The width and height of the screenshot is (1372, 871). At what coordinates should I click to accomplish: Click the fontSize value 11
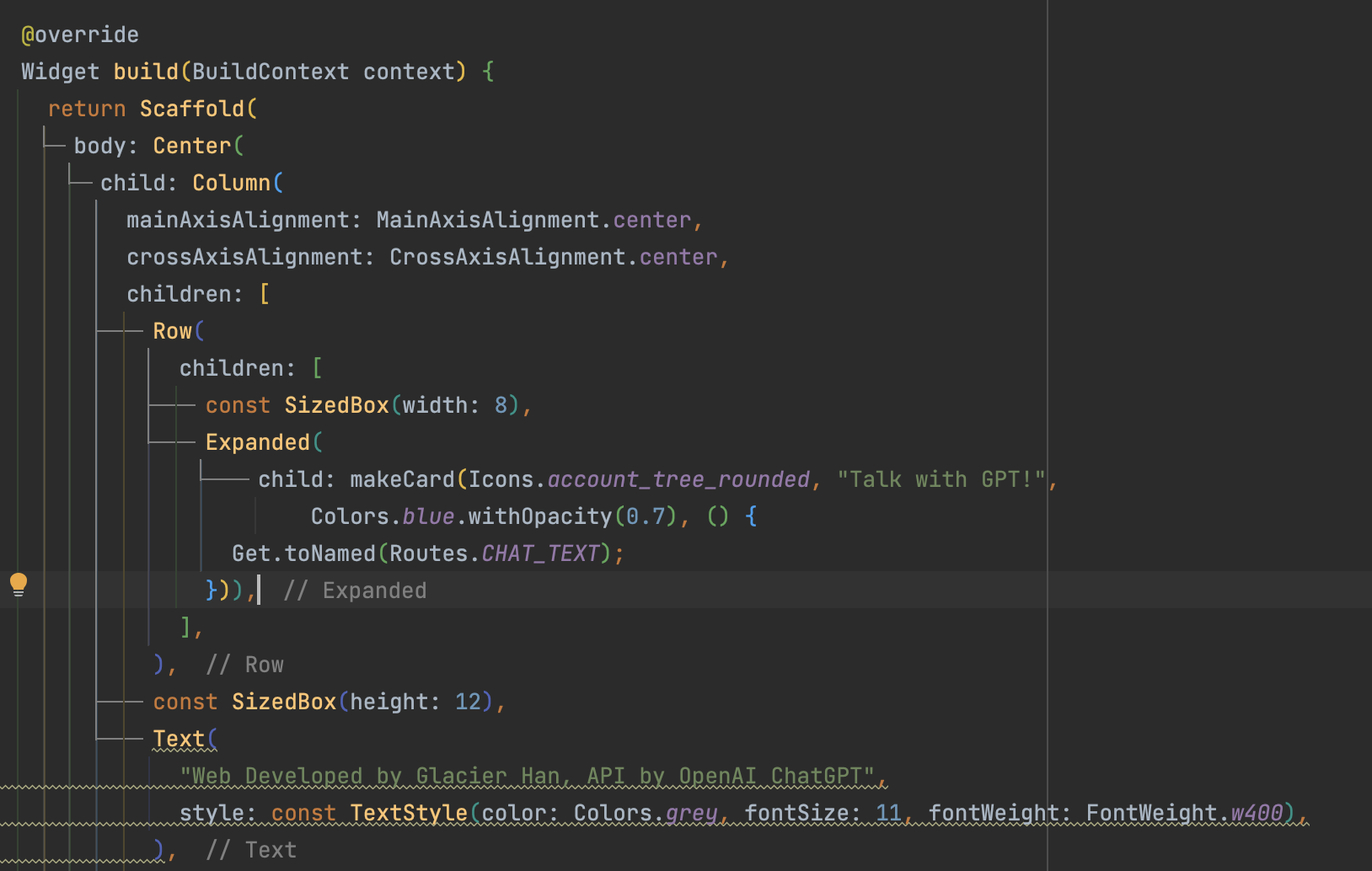point(888,813)
